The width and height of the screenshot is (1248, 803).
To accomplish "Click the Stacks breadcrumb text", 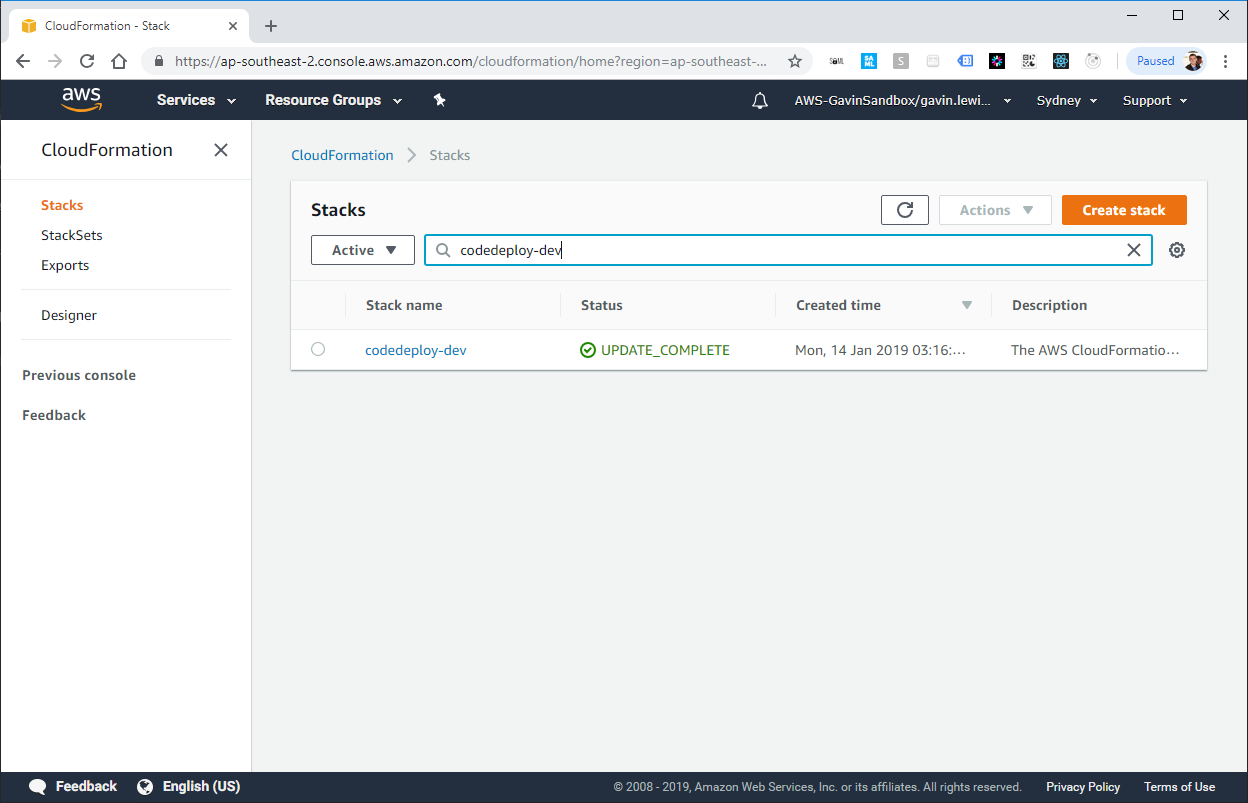I will 450,155.
